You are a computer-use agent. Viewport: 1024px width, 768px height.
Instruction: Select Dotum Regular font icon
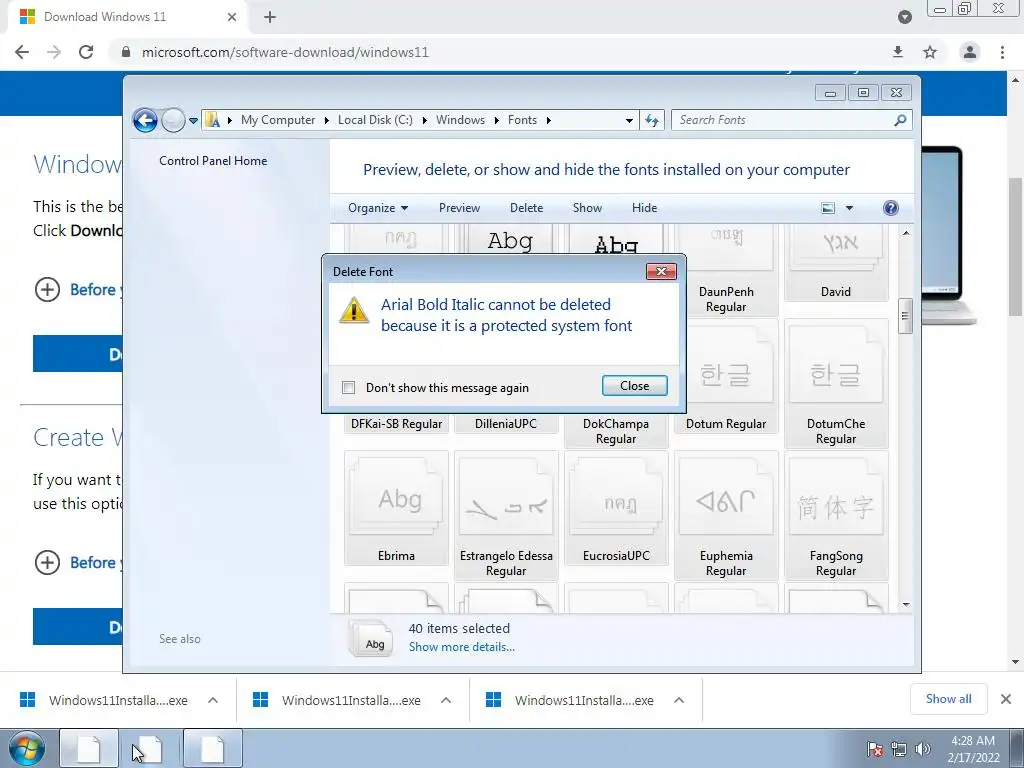(x=726, y=376)
